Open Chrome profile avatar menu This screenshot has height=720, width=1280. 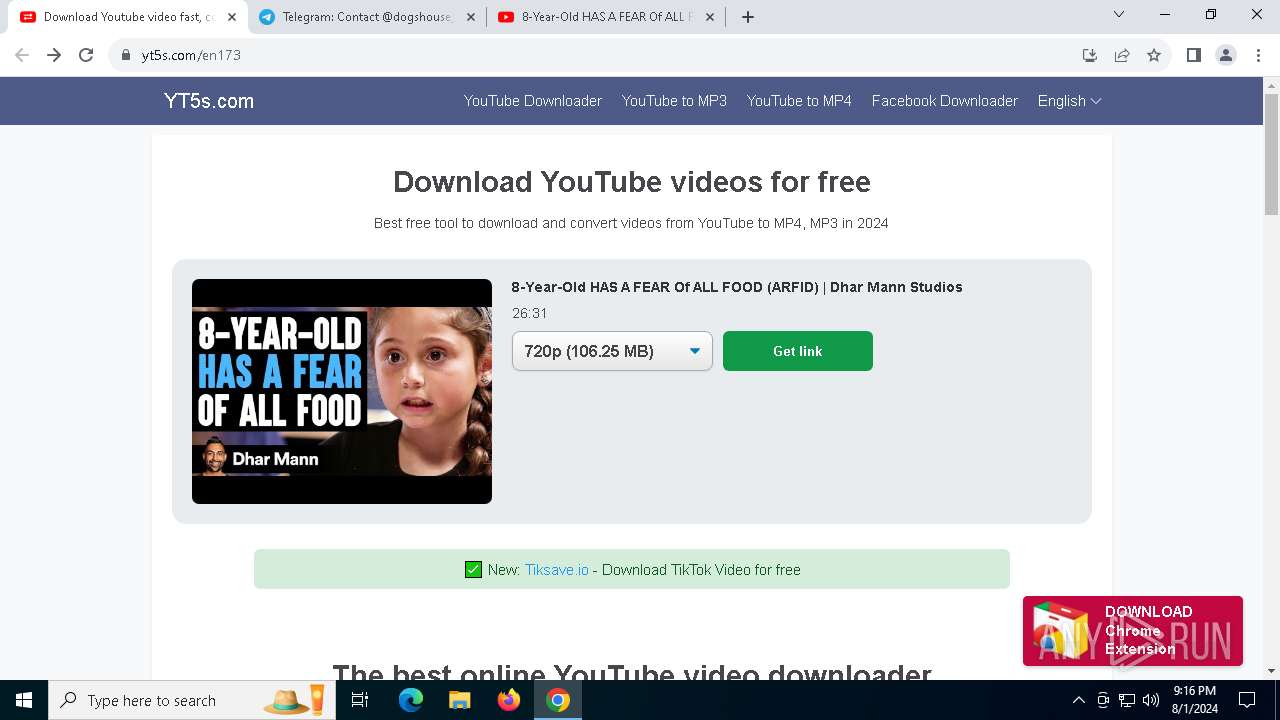coord(1226,55)
